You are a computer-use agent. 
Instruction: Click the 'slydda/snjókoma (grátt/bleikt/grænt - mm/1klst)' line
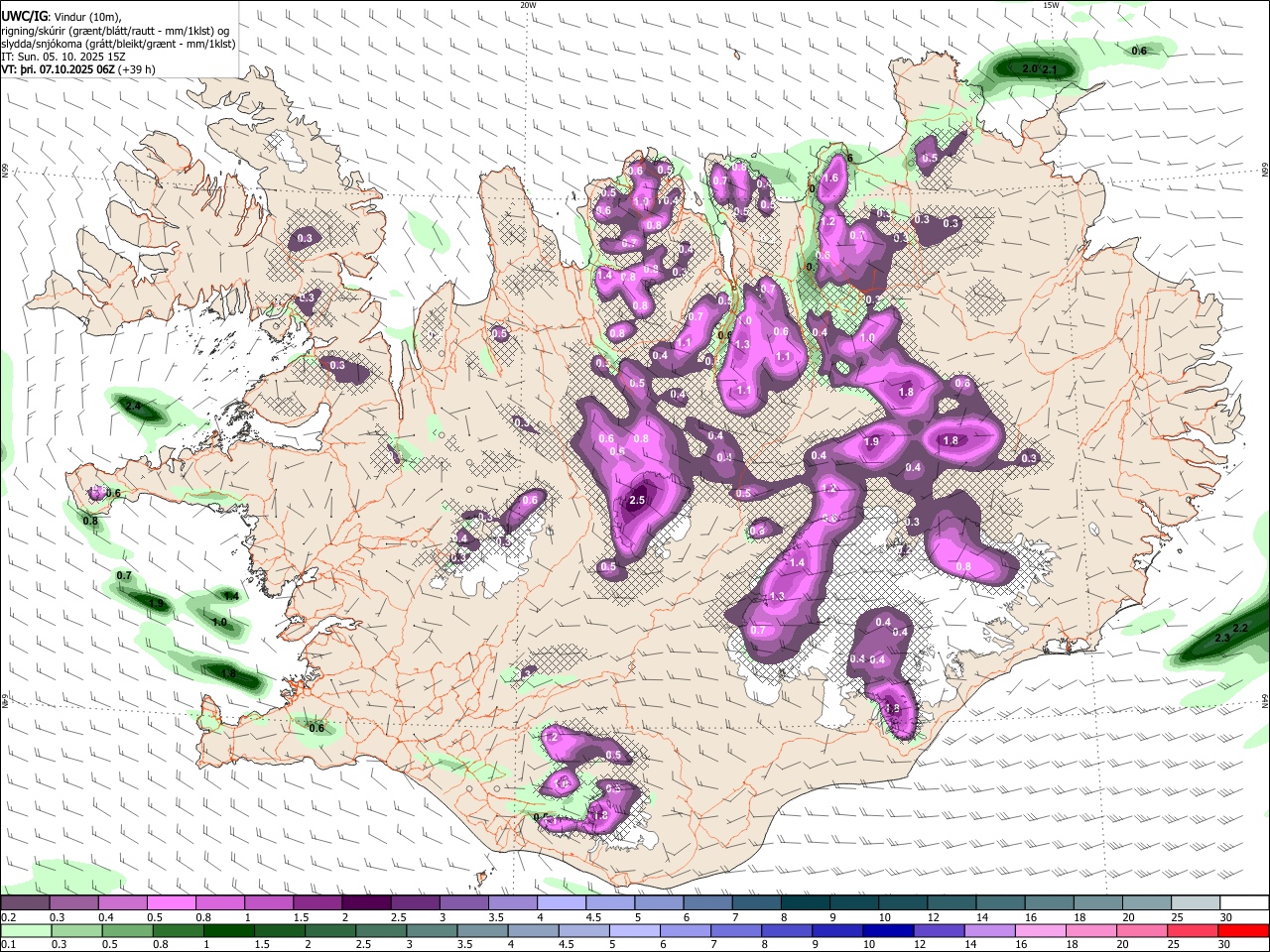click(x=117, y=45)
